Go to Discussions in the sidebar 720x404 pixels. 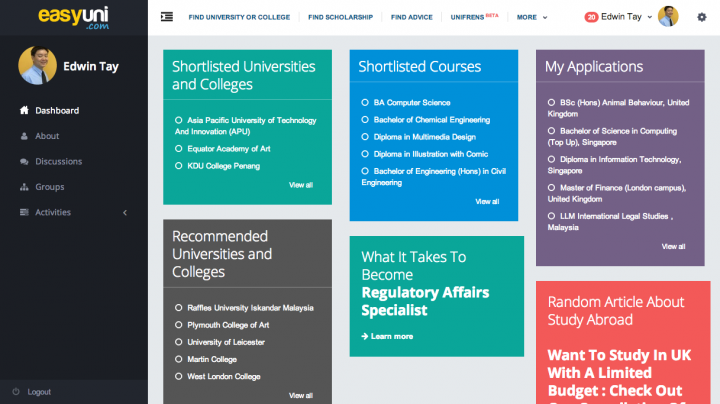[x=59, y=162]
